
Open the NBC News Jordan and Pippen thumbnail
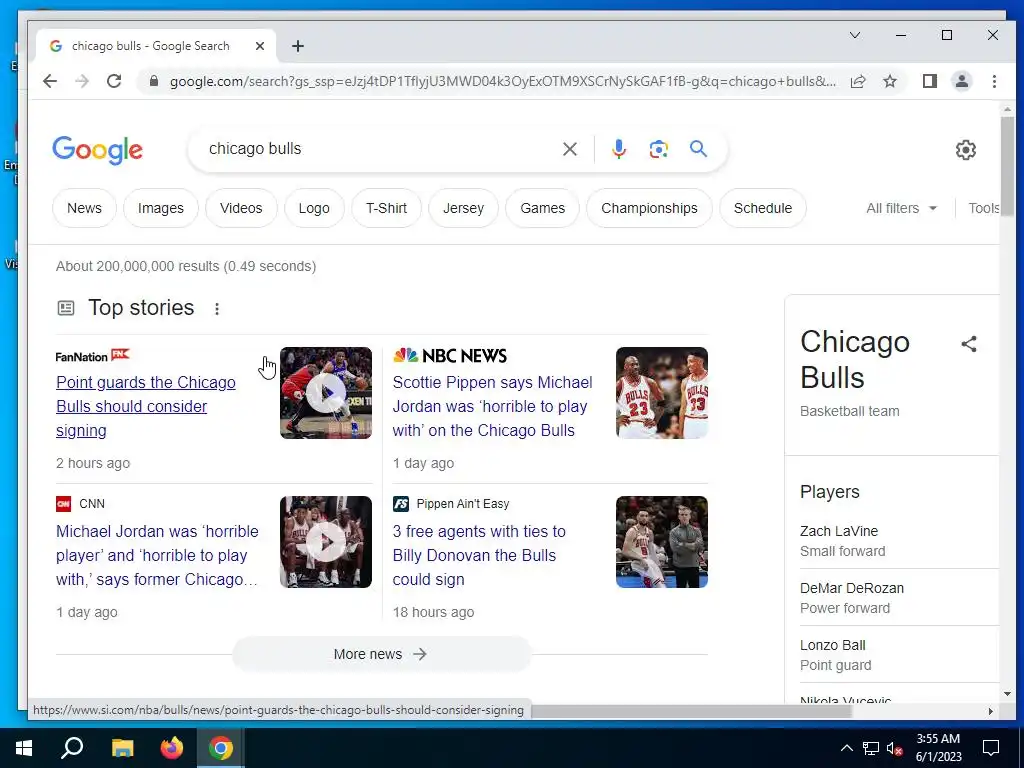pos(662,392)
